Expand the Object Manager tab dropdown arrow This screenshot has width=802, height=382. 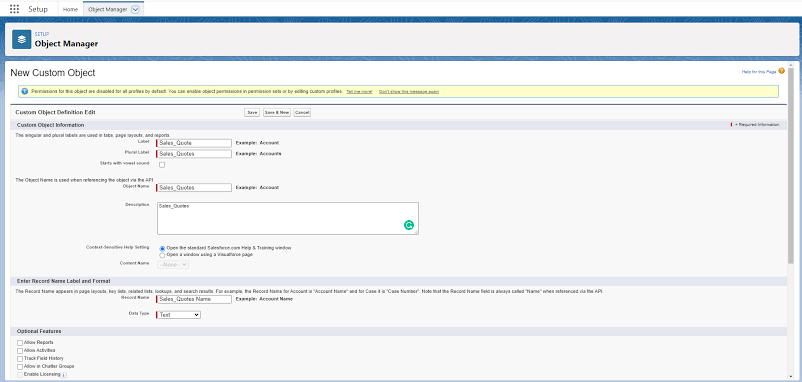[135, 9]
